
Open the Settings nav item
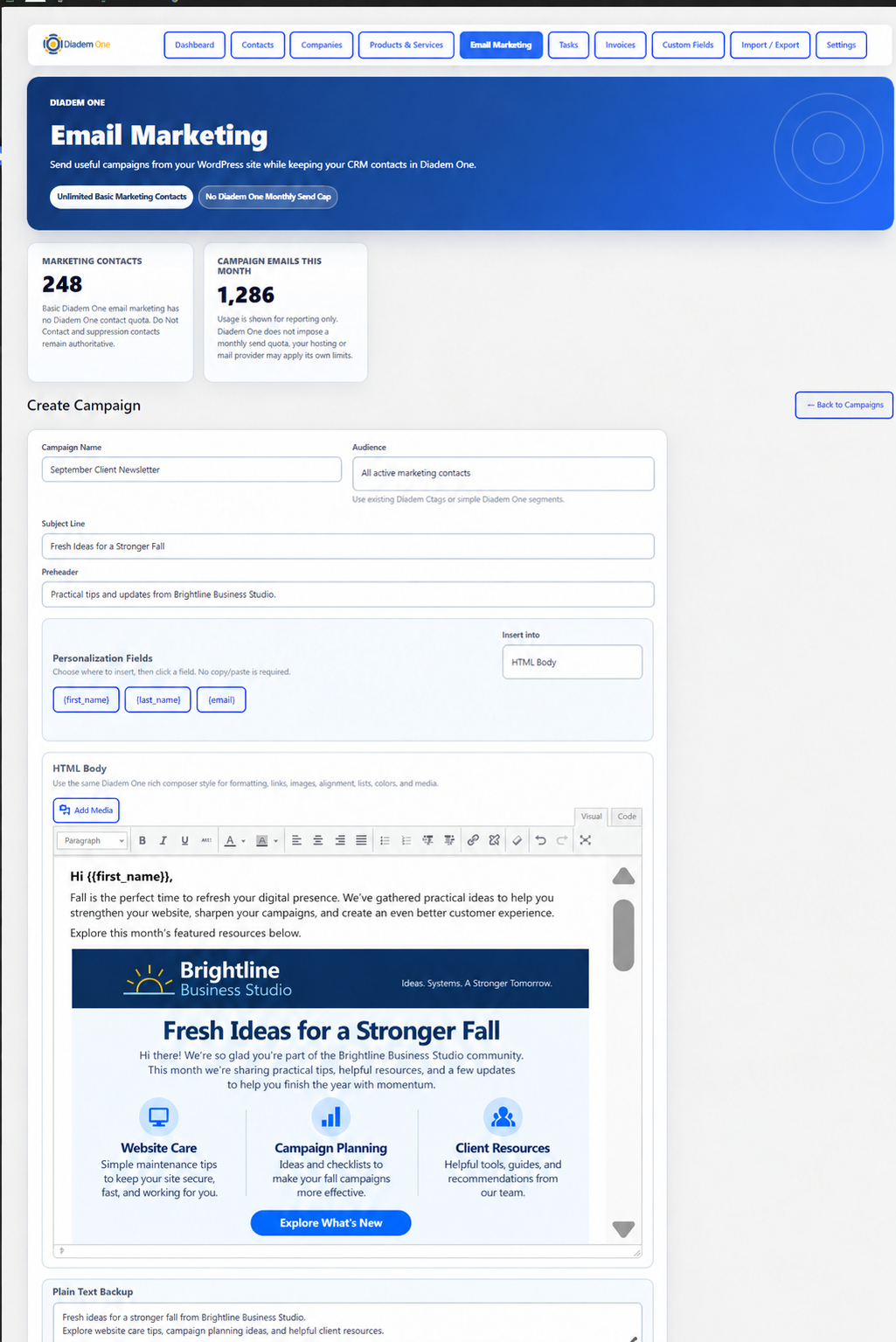841,45
